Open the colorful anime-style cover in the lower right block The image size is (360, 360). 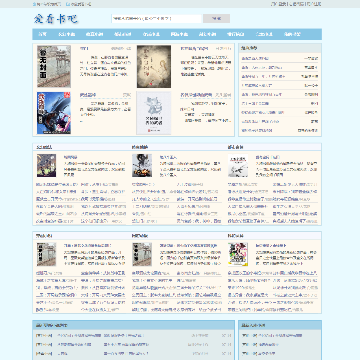[238, 254]
